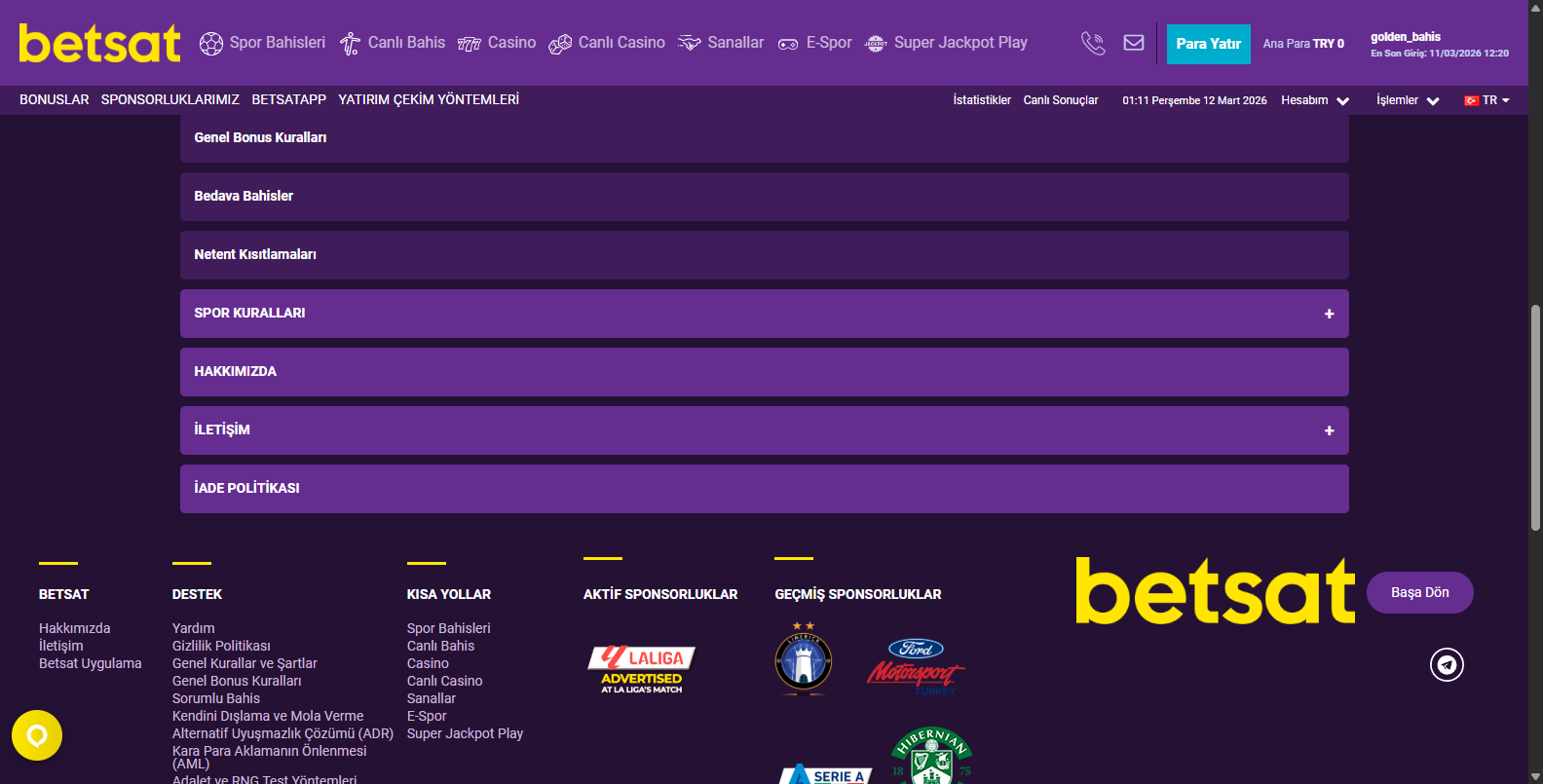Open the yellow live chat bubble
1543x784 pixels.
coord(37,735)
